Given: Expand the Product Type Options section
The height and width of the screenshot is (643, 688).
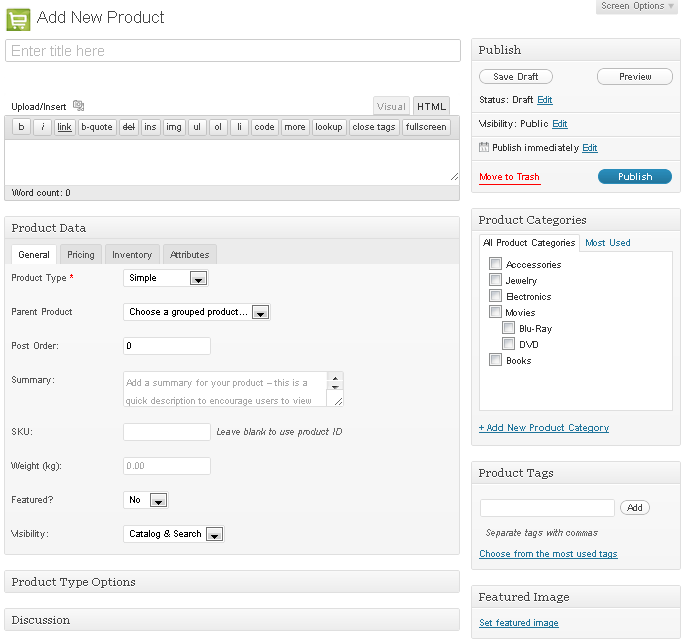Looking at the screenshot, I should point(232,582).
